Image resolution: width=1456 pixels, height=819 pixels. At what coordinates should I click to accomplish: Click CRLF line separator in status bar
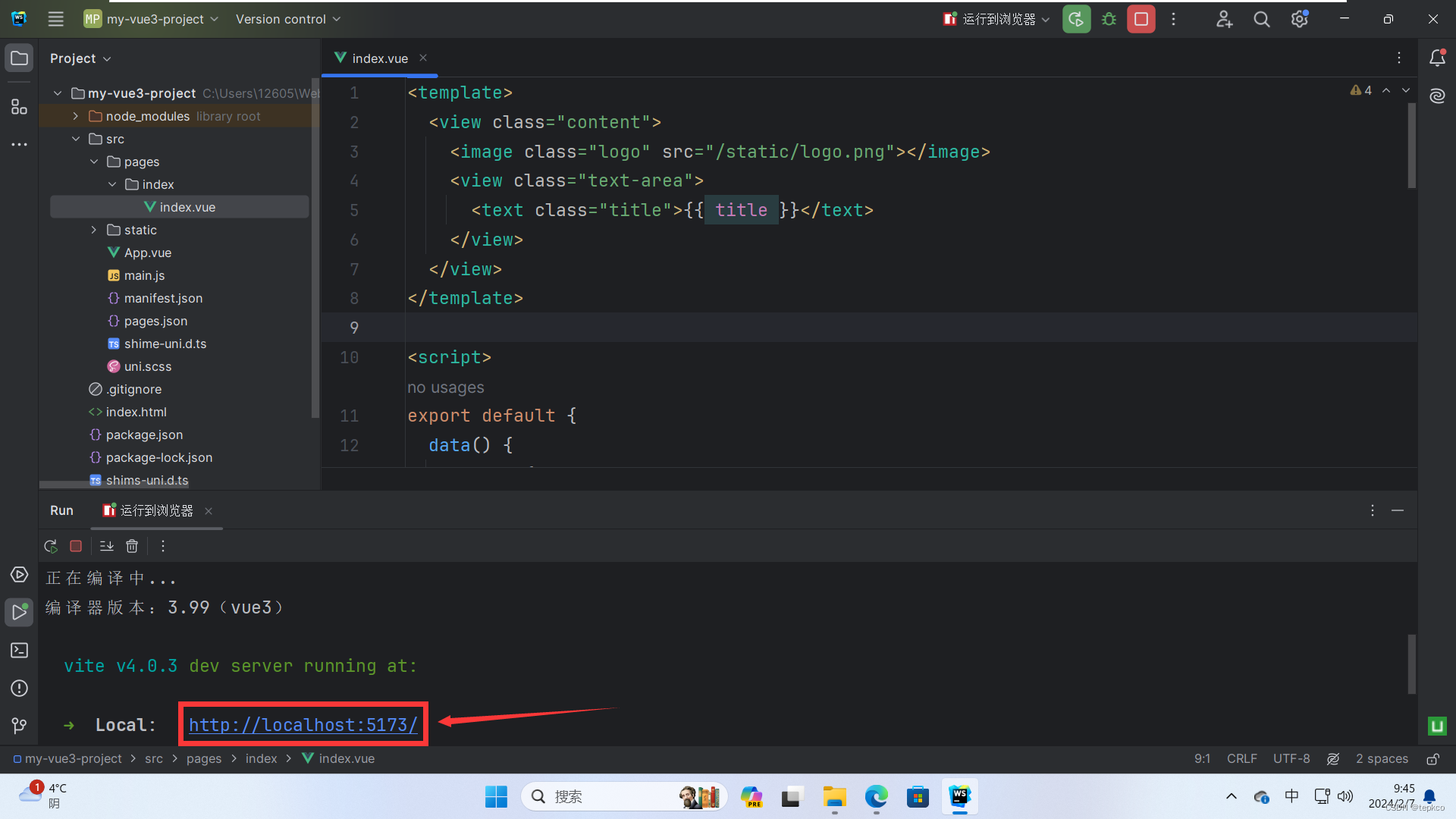click(x=1242, y=759)
